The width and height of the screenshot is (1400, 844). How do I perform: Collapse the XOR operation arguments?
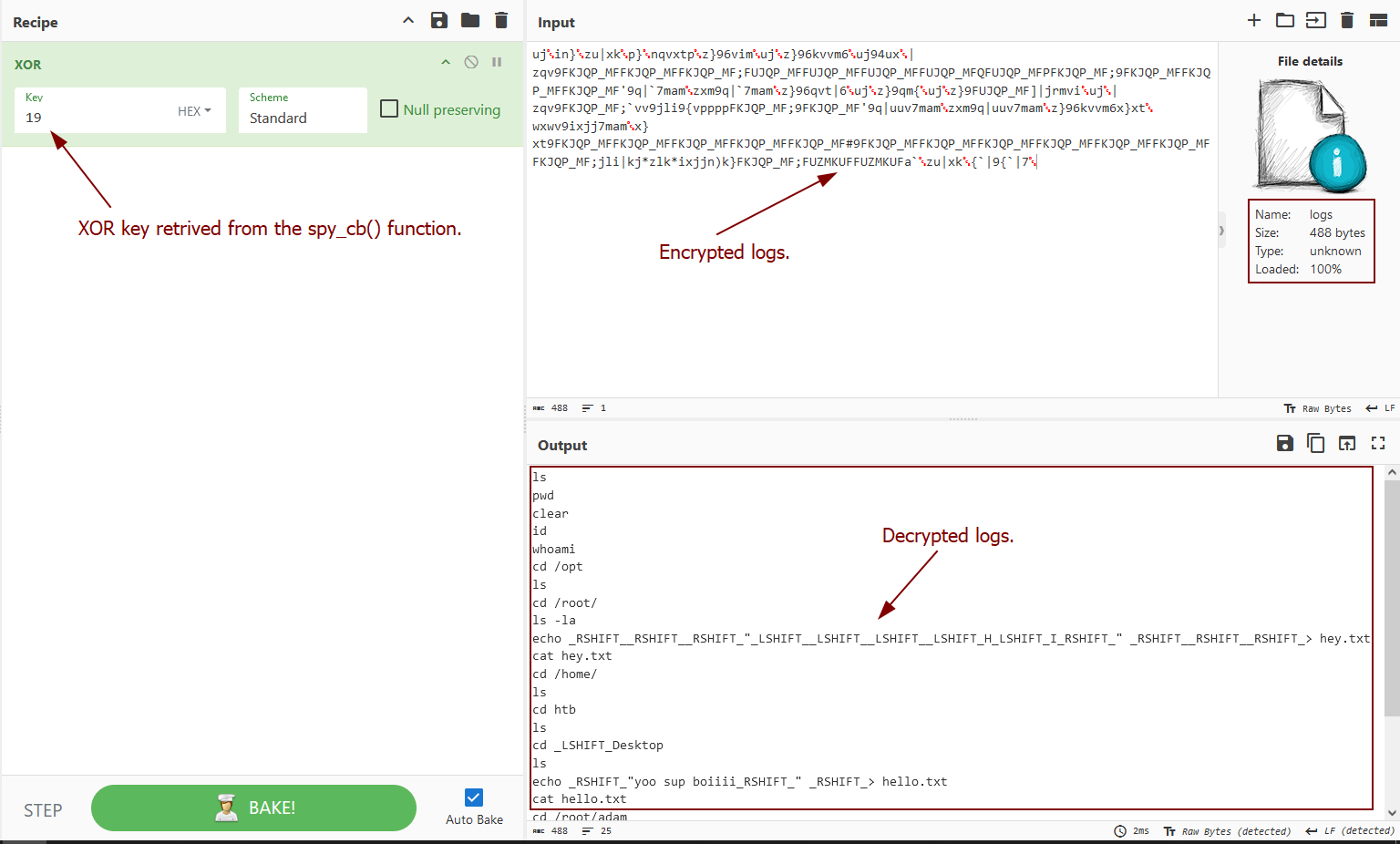446,62
